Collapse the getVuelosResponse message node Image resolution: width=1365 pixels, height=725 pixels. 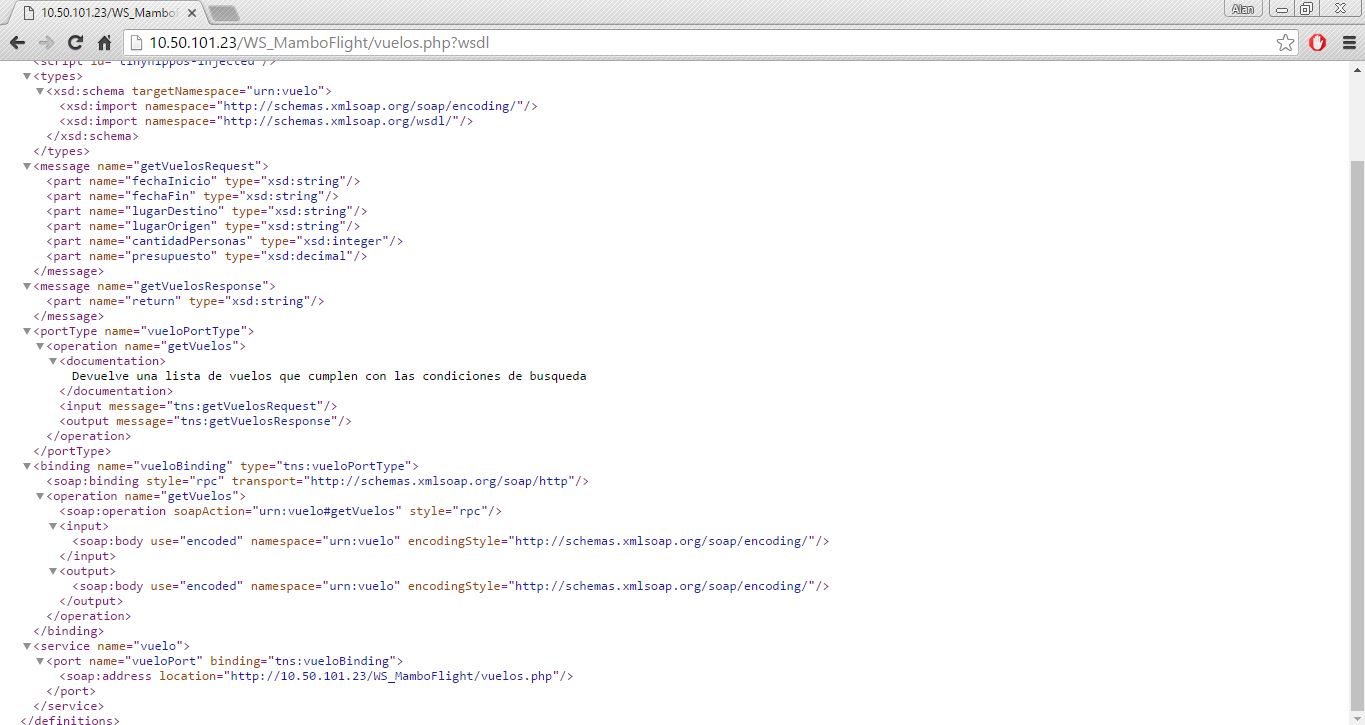click(27, 286)
